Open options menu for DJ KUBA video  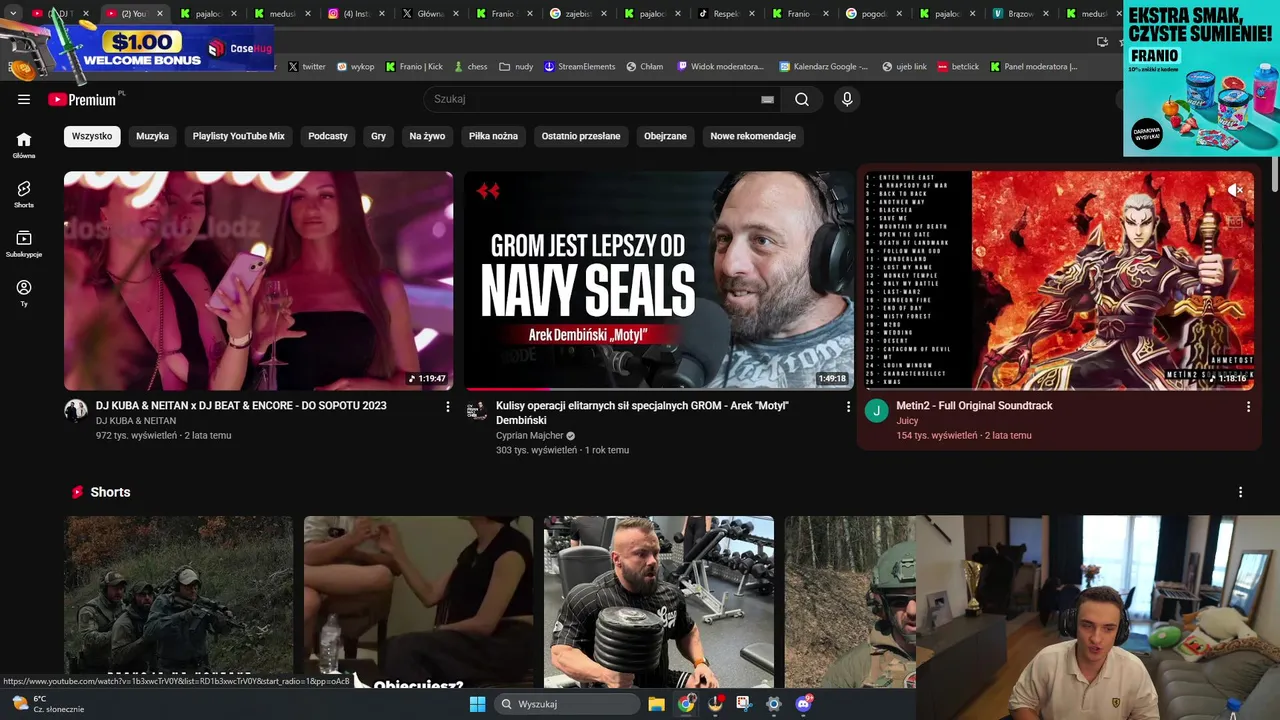447,407
